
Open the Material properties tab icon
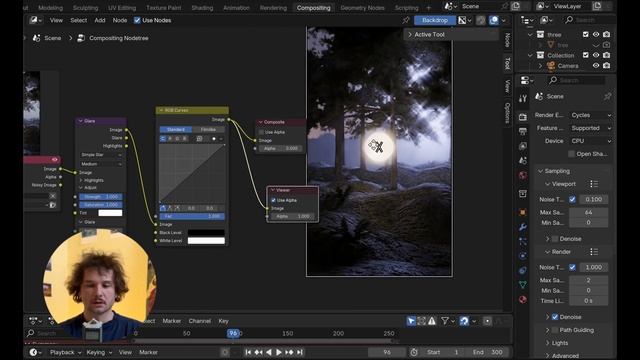click(523, 300)
